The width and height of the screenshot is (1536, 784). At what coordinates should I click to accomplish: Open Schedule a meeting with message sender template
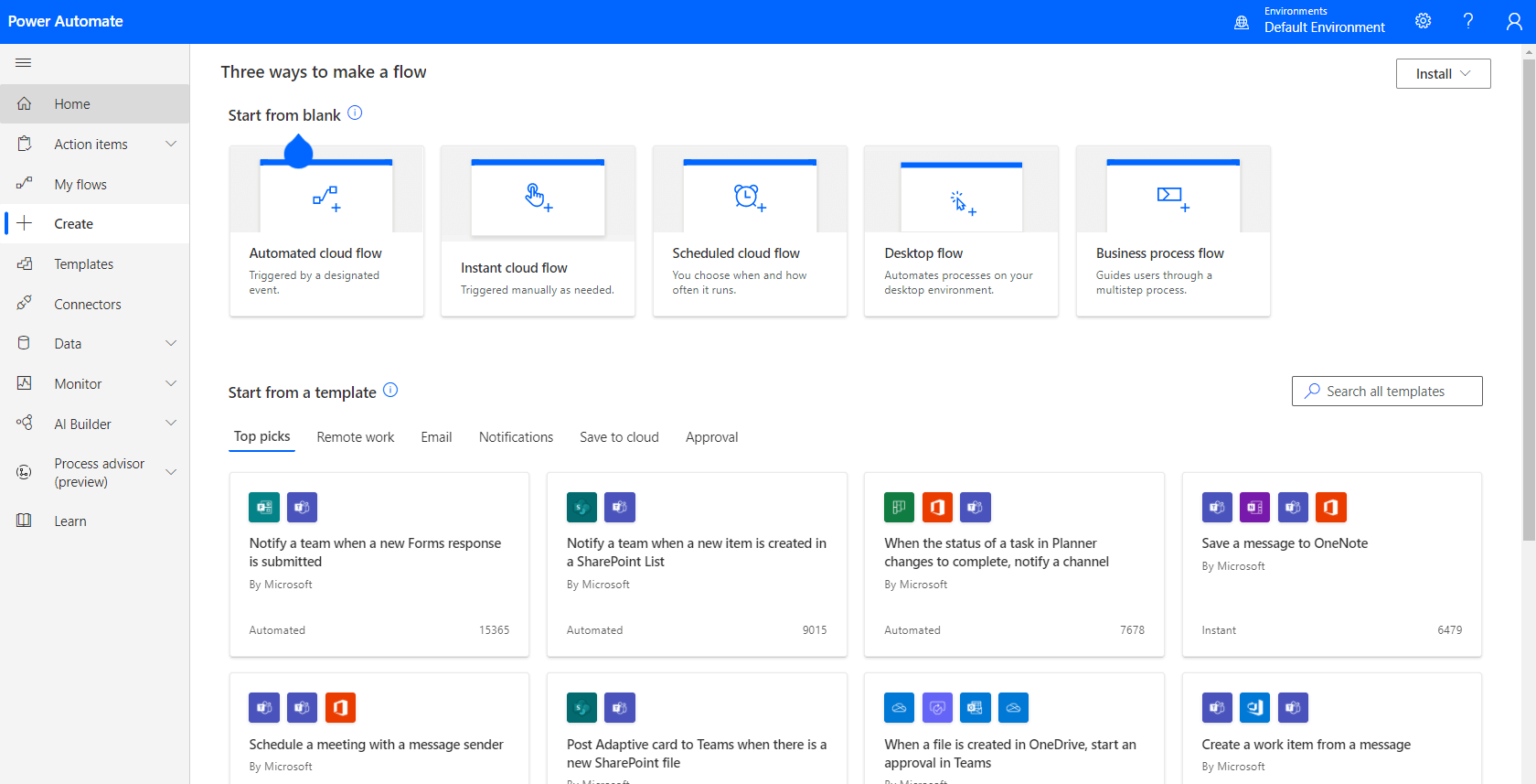click(x=379, y=728)
